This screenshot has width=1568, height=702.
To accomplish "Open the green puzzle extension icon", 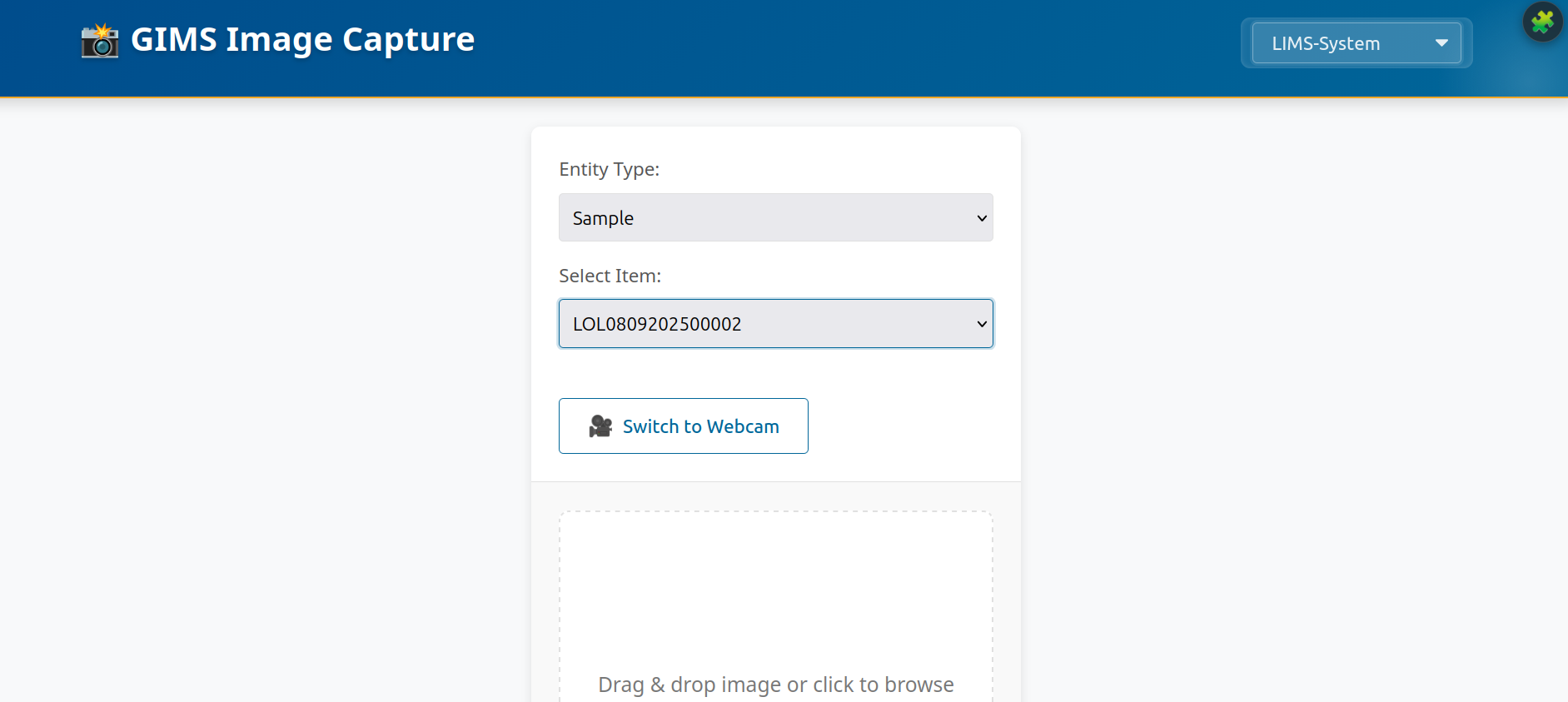I will (x=1542, y=22).
